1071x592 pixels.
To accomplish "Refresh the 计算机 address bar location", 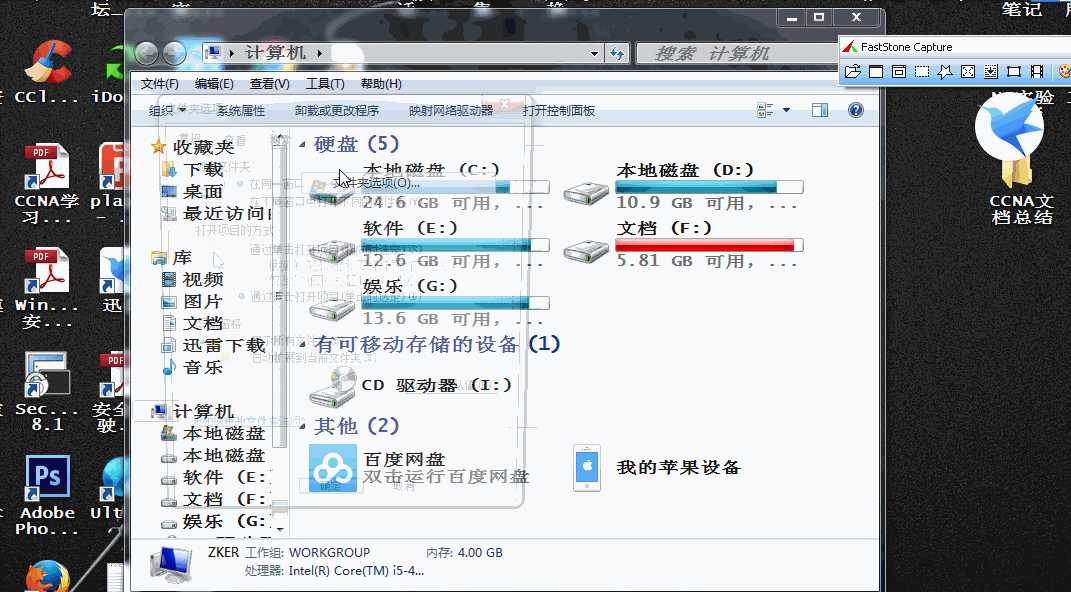I will tap(618, 53).
